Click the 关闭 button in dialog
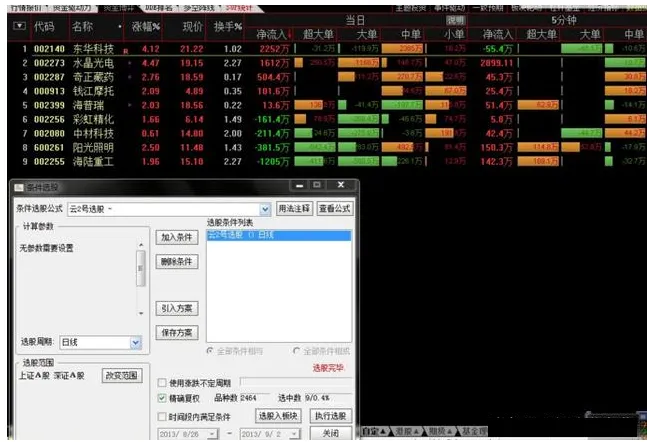The height and width of the screenshot is (442, 647). (331, 433)
